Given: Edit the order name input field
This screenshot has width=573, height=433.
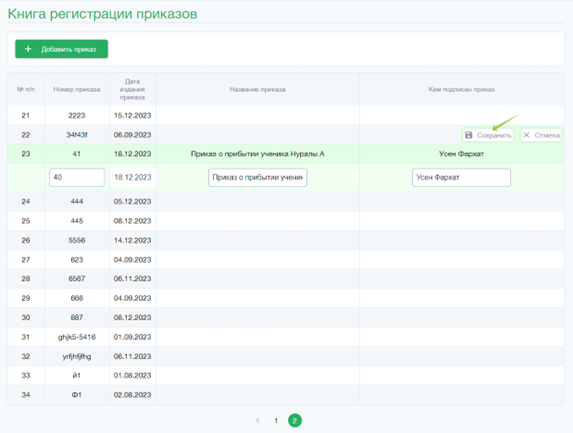Looking at the screenshot, I should [258, 178].
